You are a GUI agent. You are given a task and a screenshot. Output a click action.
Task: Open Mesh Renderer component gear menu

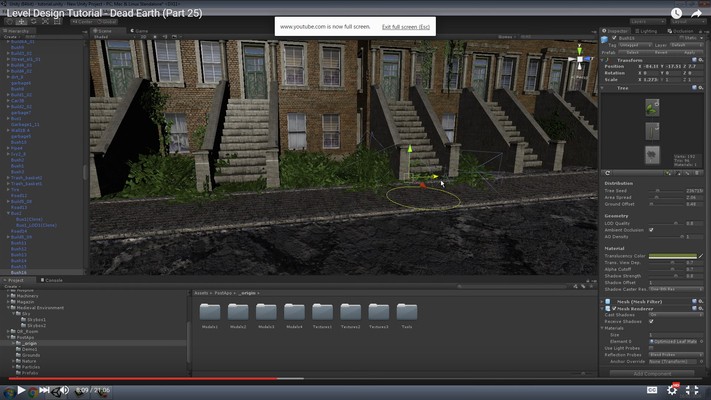pyautogui.click(x=701, y=308)
